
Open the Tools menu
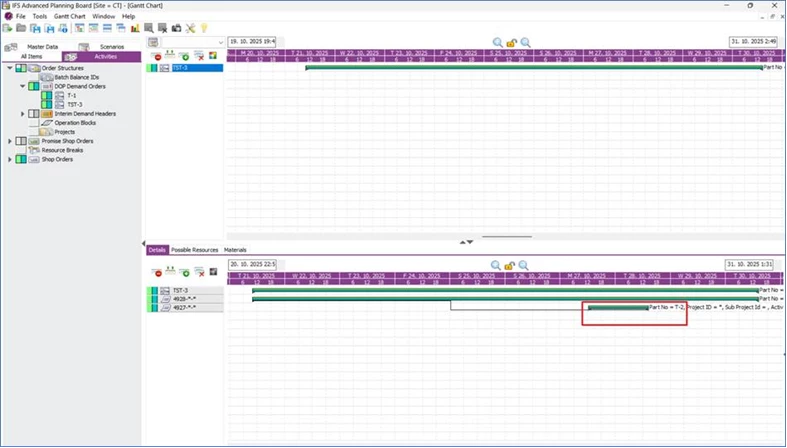click(x=40, y=17)
